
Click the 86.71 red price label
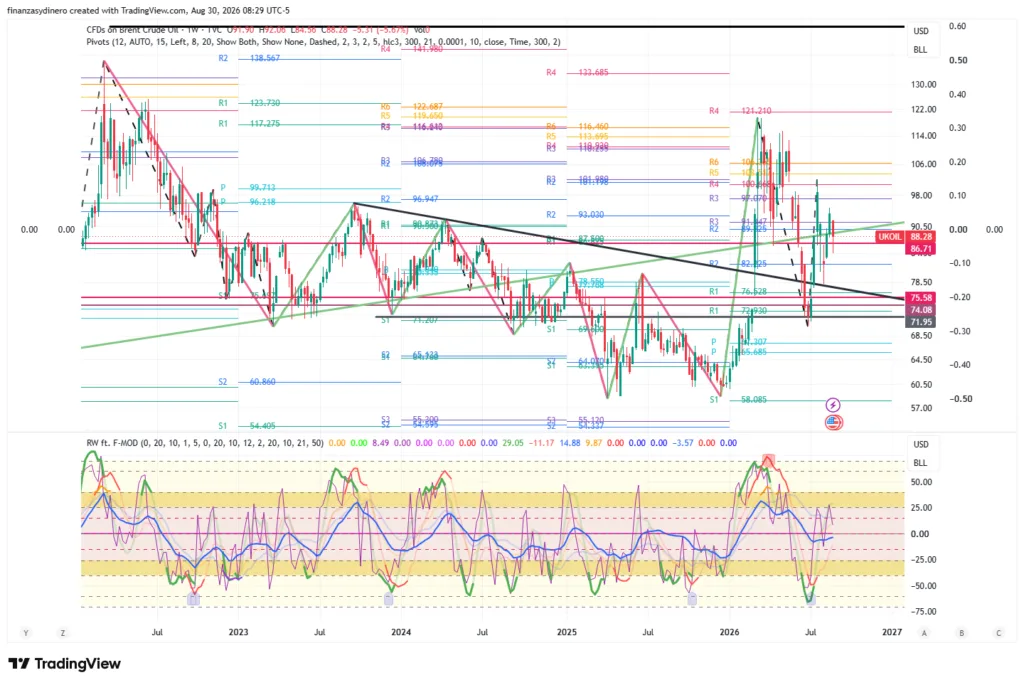click(x=920, y=249)
